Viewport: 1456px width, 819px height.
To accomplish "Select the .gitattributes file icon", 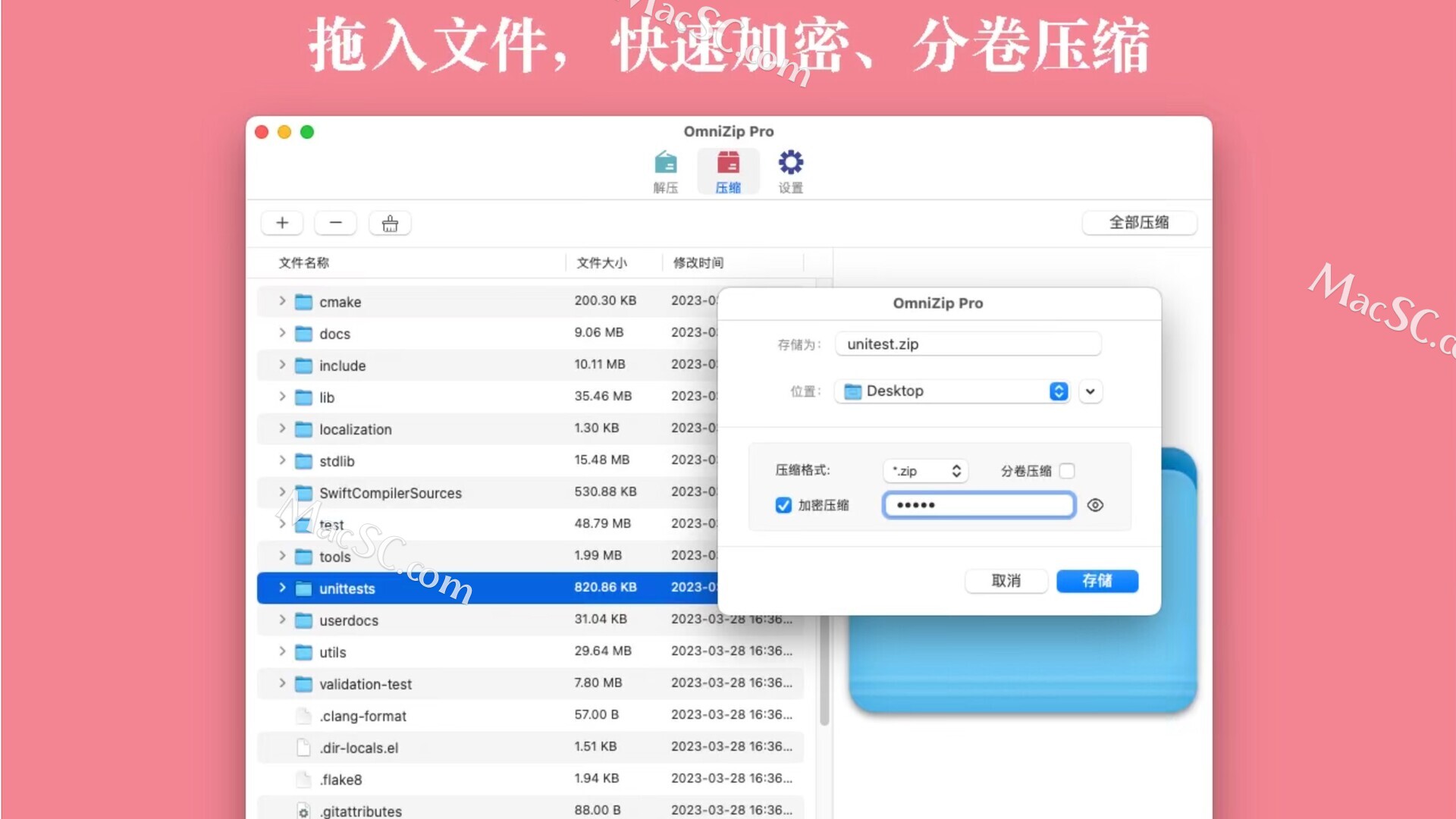I will 303,811.
